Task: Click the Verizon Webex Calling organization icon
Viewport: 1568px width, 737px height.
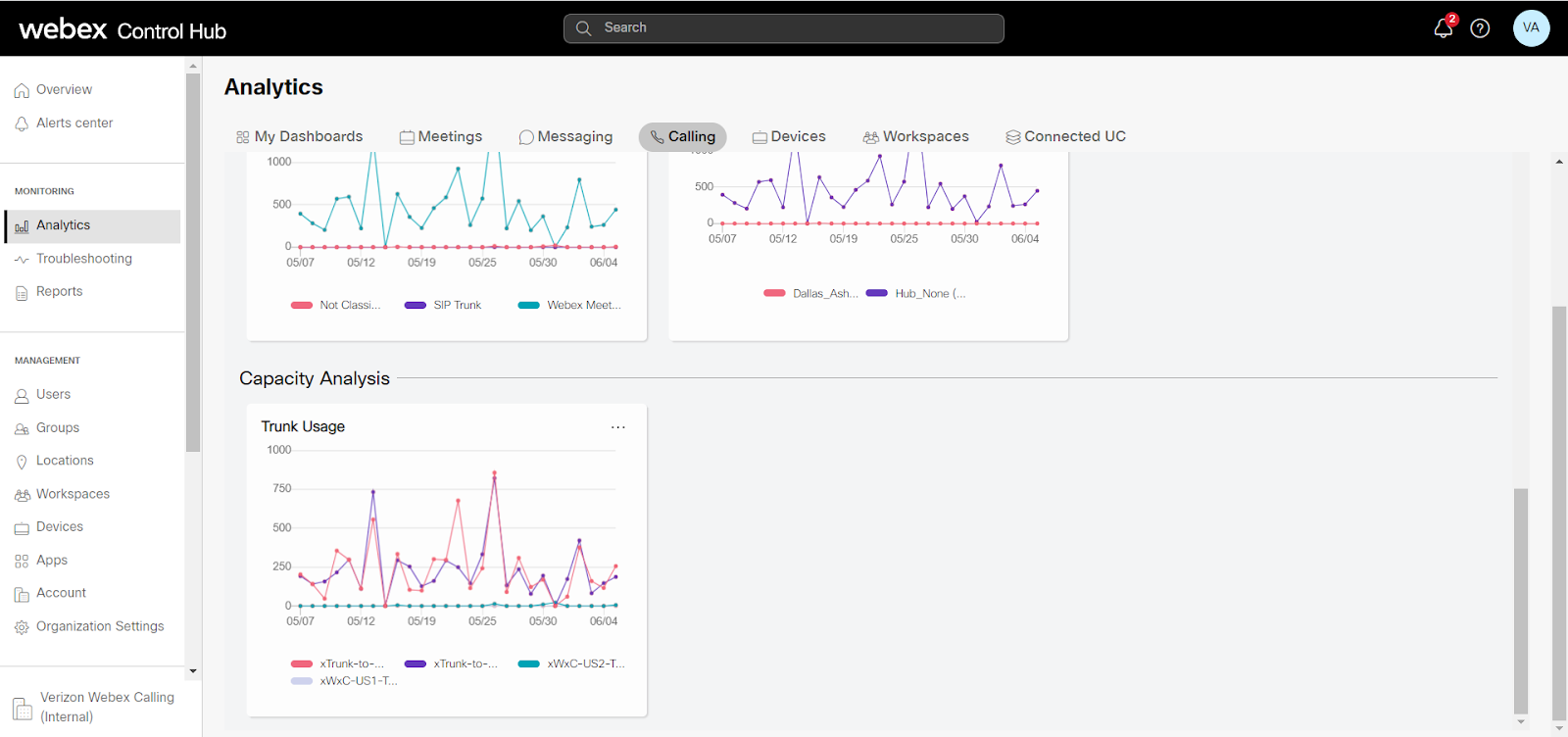Action: (23, 708)
